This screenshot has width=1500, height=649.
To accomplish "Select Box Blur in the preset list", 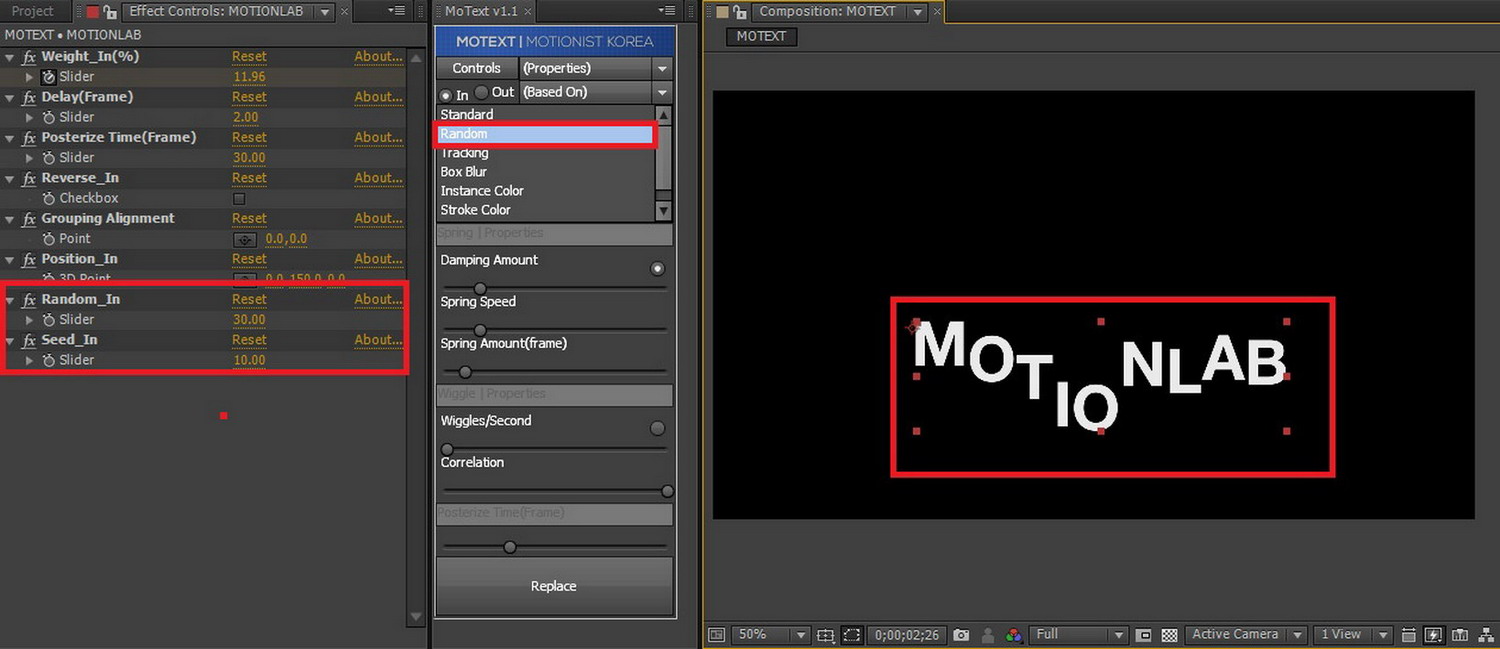I will click(x=464, y=172).
